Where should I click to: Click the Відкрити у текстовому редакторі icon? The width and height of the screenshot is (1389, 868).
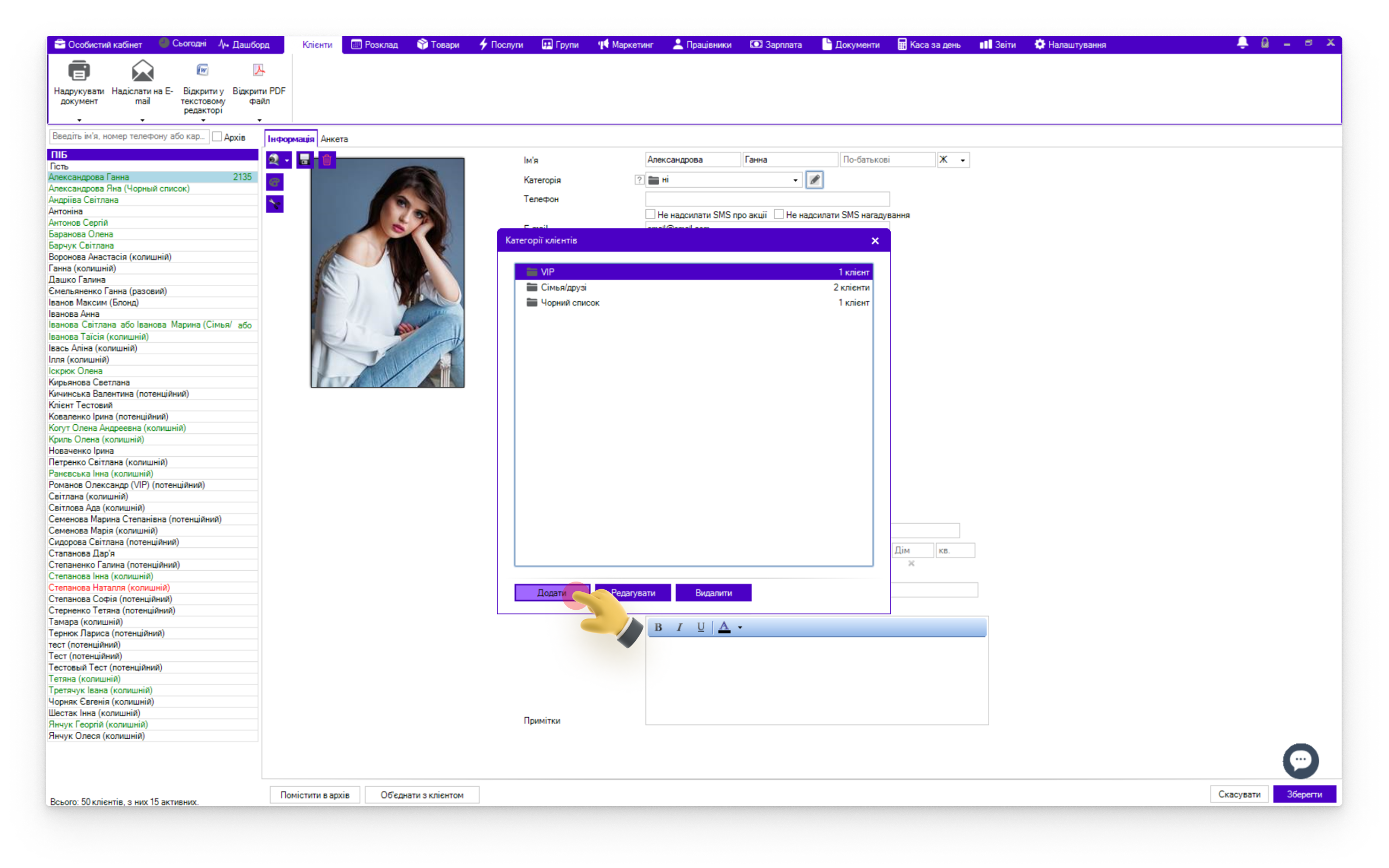point(202,70)
